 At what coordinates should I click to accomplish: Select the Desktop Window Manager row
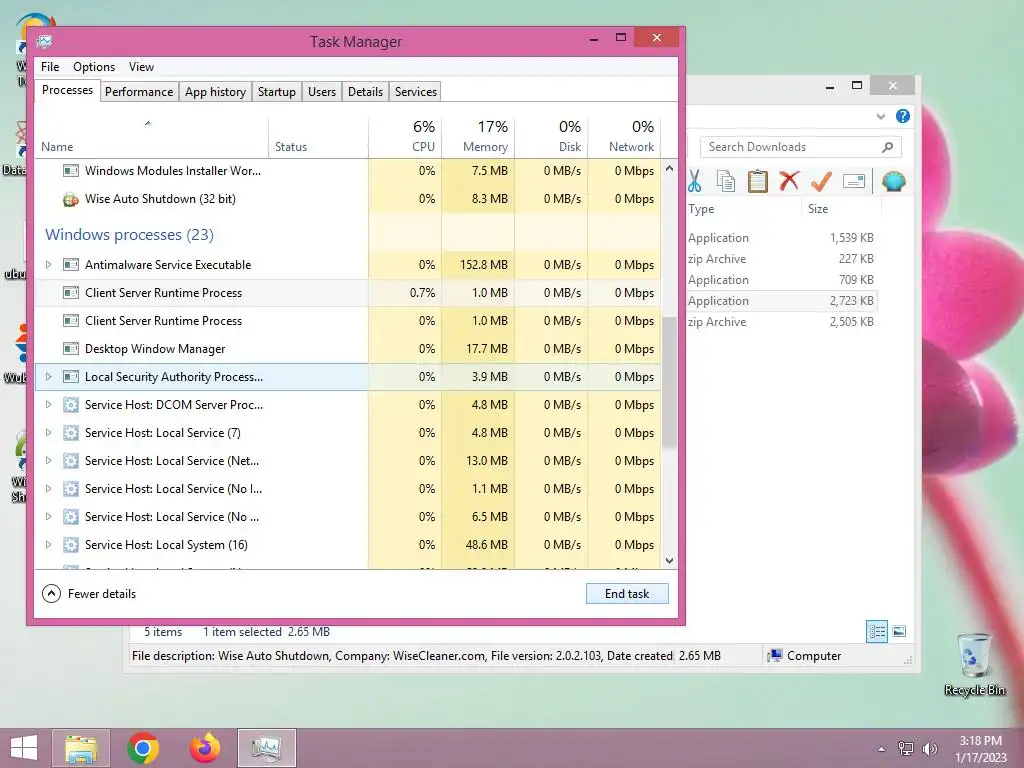click(347, 349)
